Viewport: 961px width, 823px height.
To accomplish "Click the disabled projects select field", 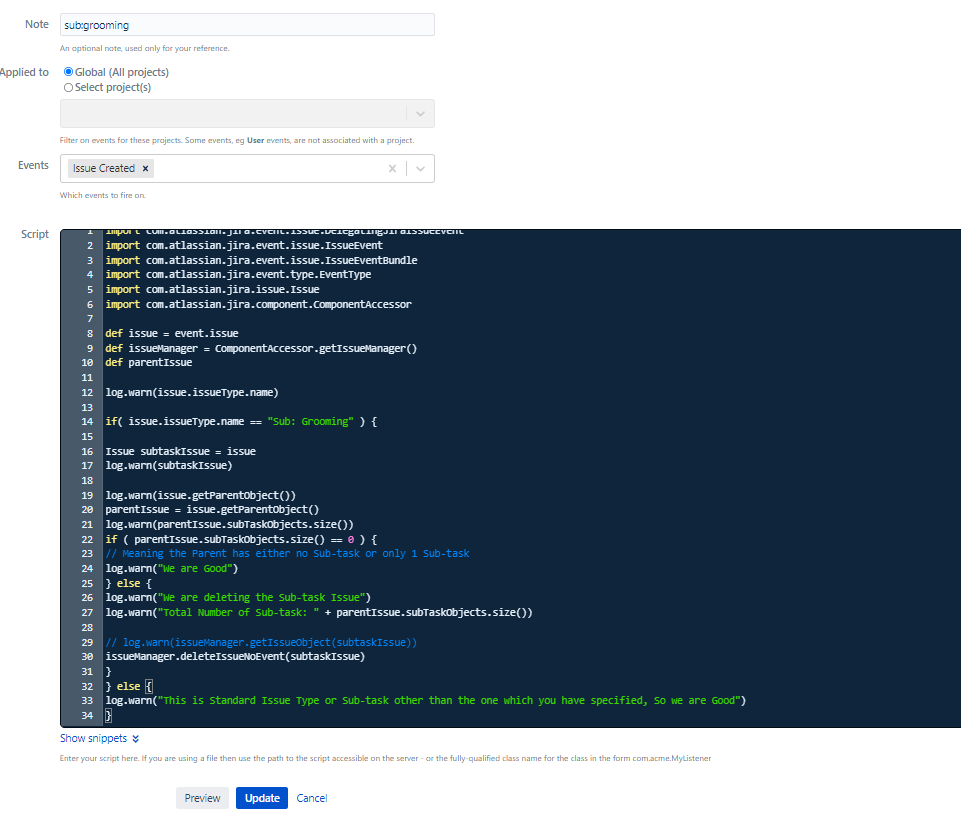I will [x=247, y=114].
